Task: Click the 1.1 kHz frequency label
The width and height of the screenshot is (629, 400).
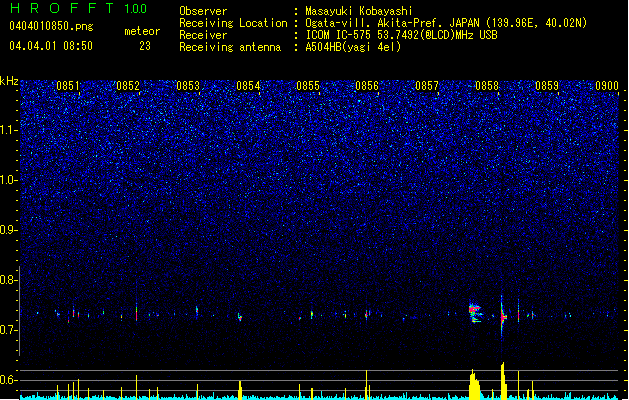Action: coord(8,130)
